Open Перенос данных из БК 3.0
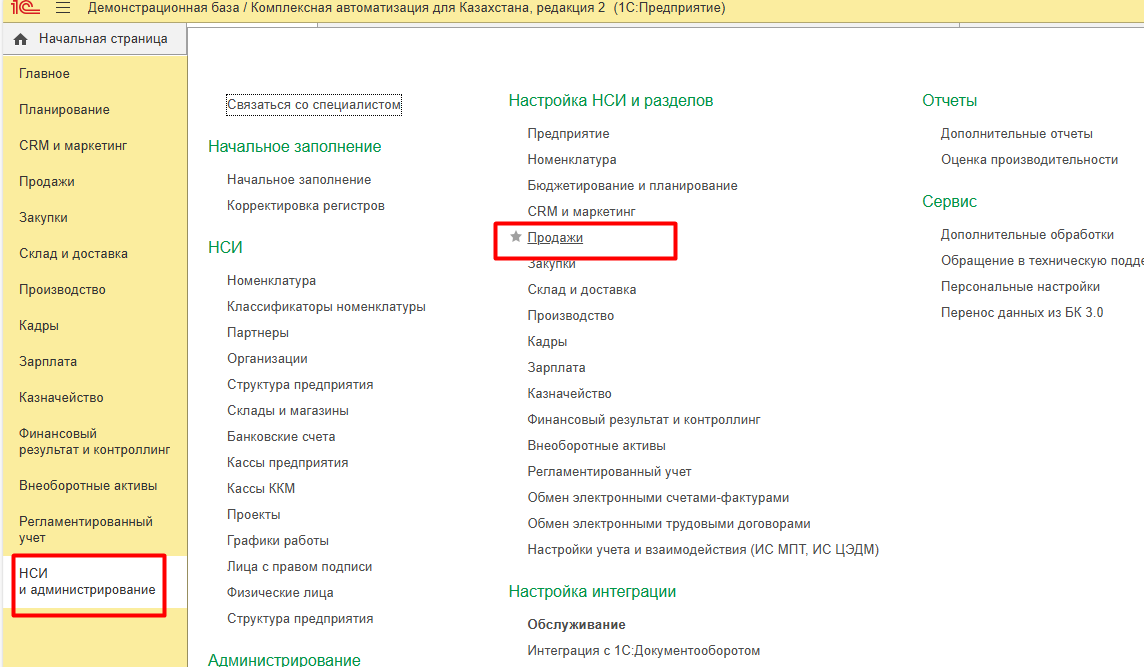This screenshot has height=667, width=1144. point(1021,313)
